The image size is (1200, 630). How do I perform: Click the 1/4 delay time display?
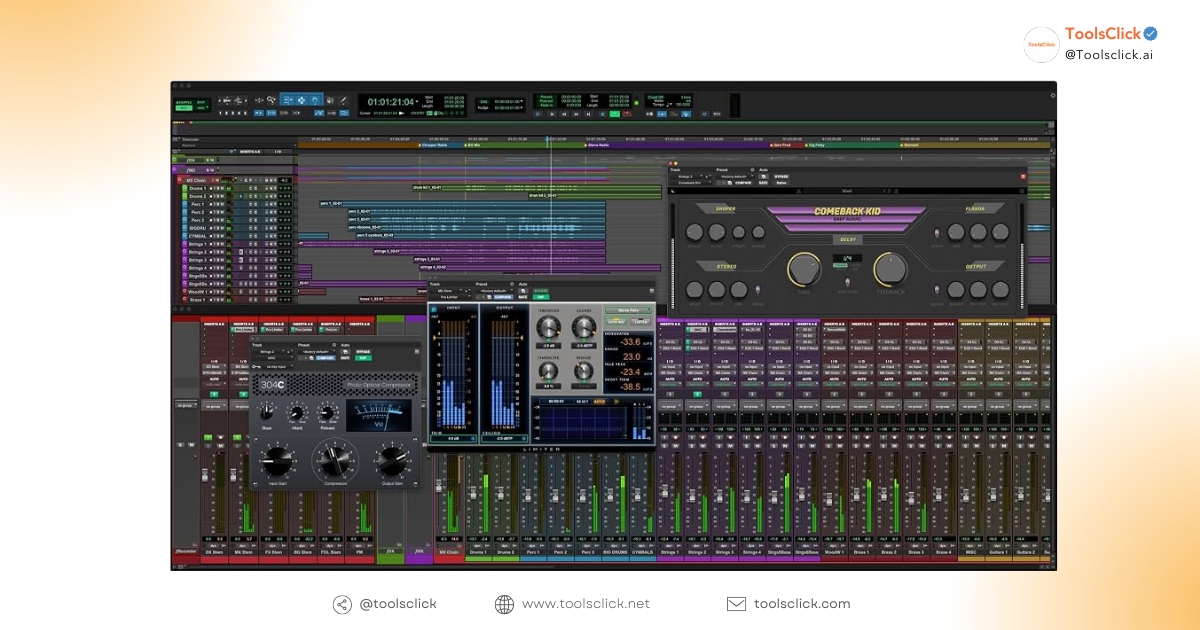point(846,258)
